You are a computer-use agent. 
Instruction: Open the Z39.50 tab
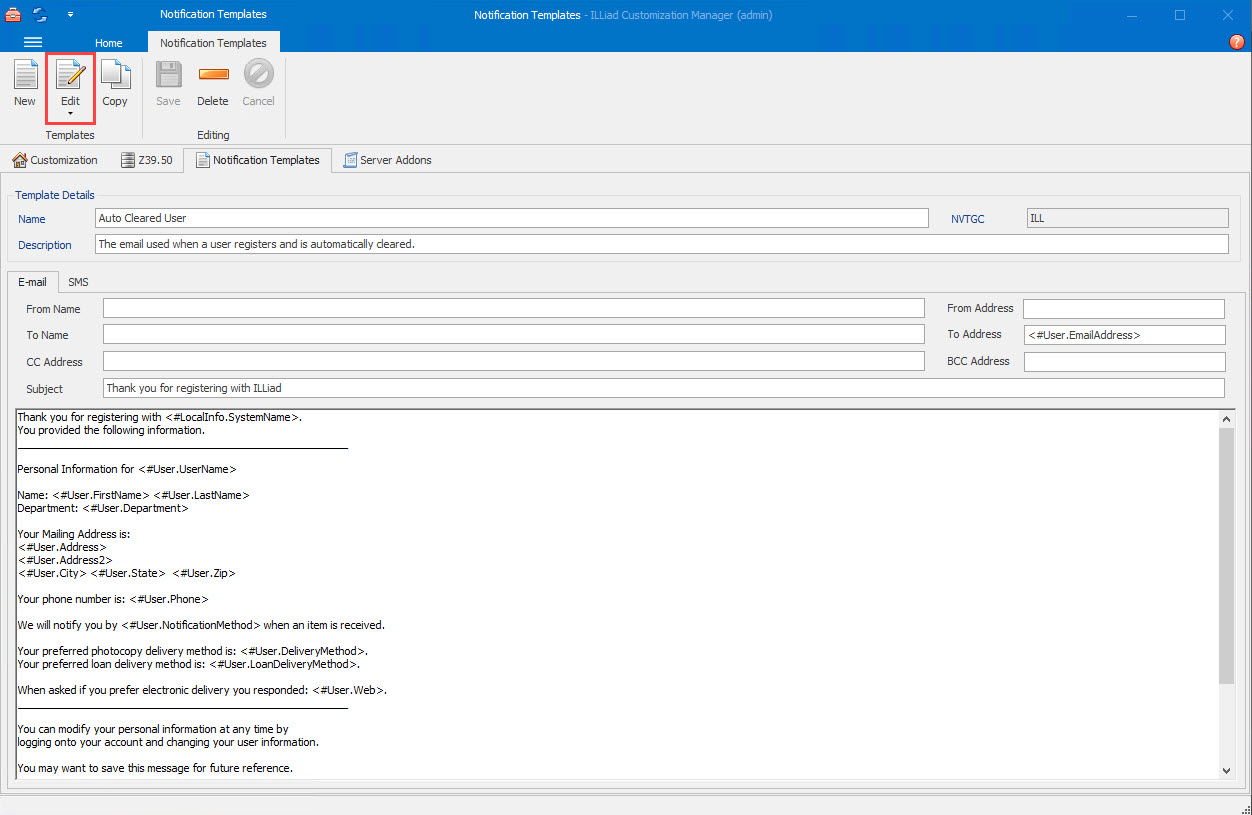pyautogui.click(x=146, y=160)
